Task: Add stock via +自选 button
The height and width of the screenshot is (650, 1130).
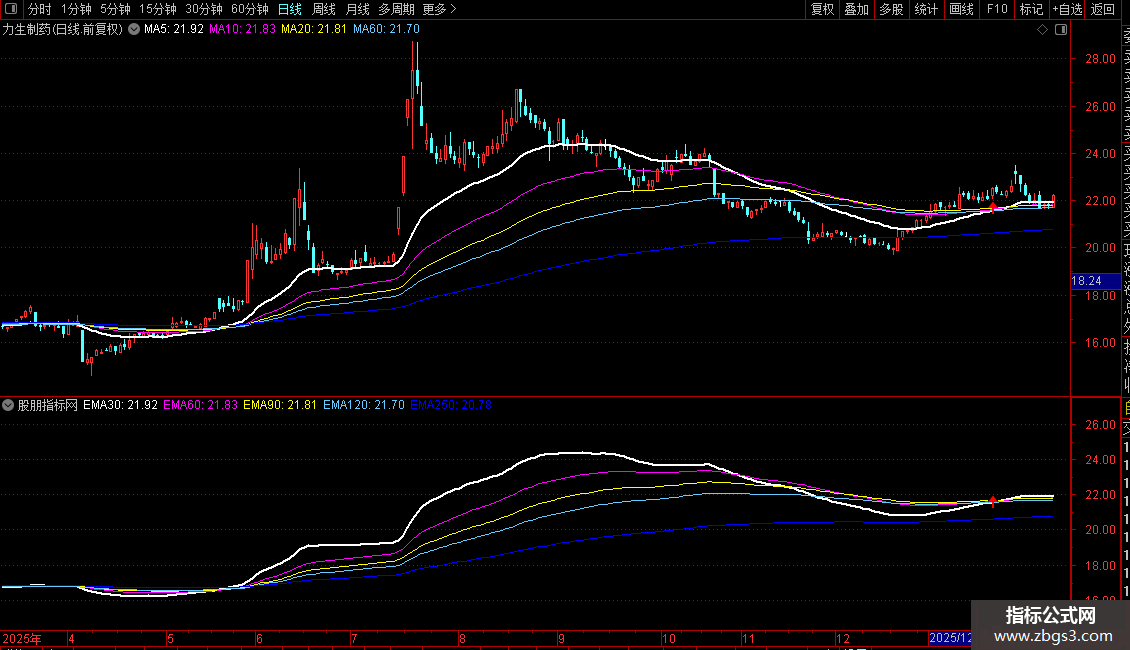Action: tap(1067, 9)
